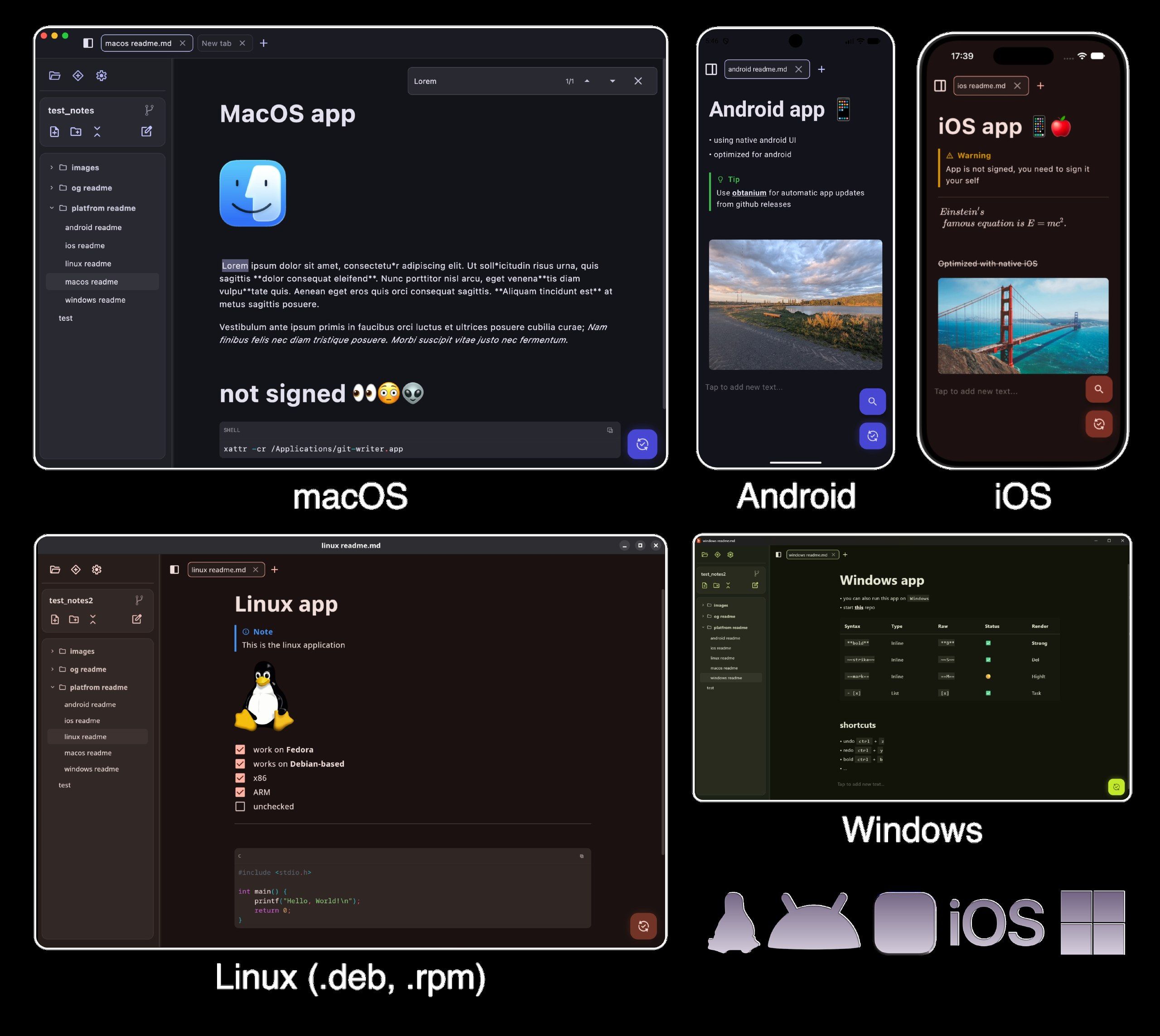Viewport: 1160px width, 1036px height.
Task: Tap sync button in Android app
Action: [872, 436]
